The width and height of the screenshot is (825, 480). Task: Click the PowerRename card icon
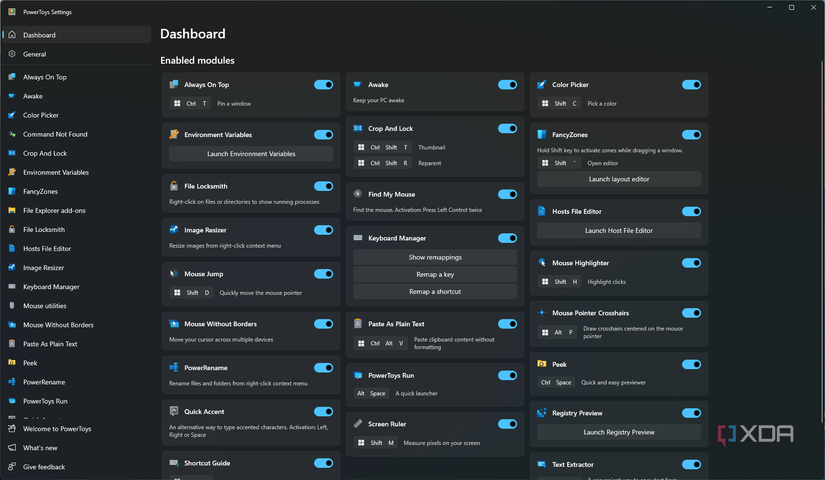174,367
